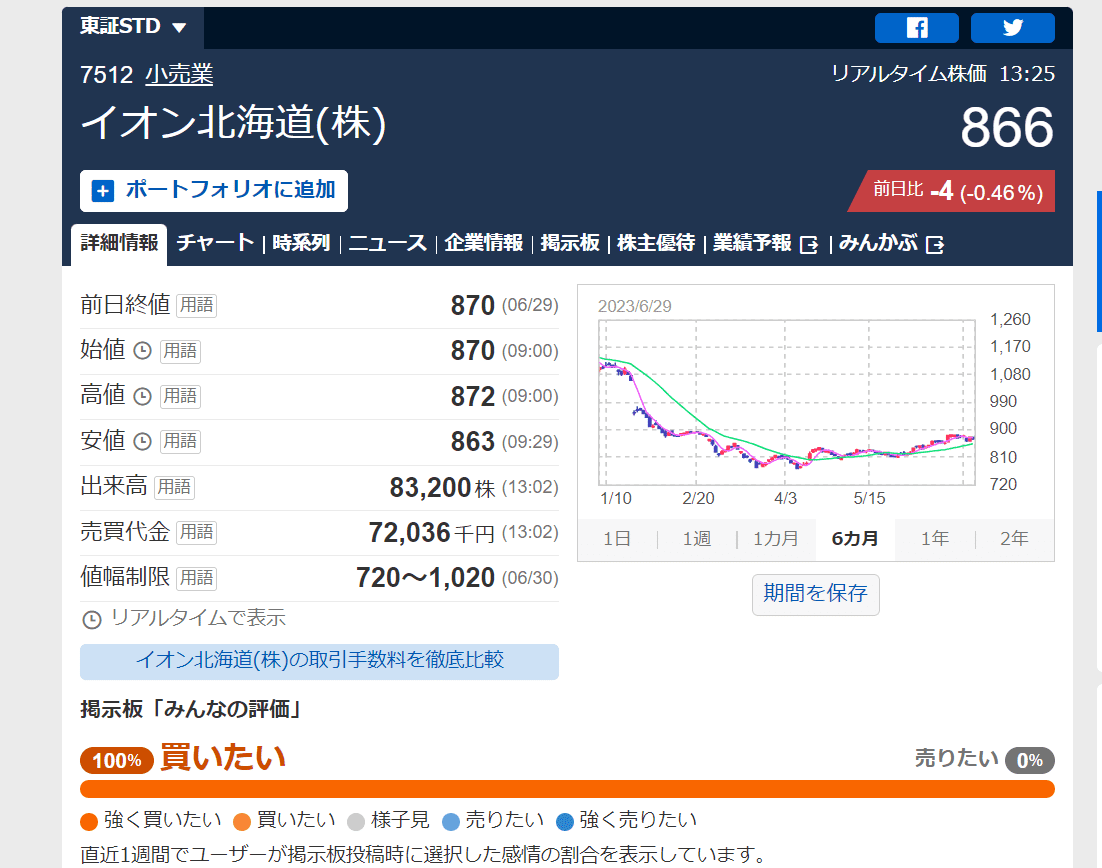Click the gray 様子見 legend dot

(x=356, y=822)
